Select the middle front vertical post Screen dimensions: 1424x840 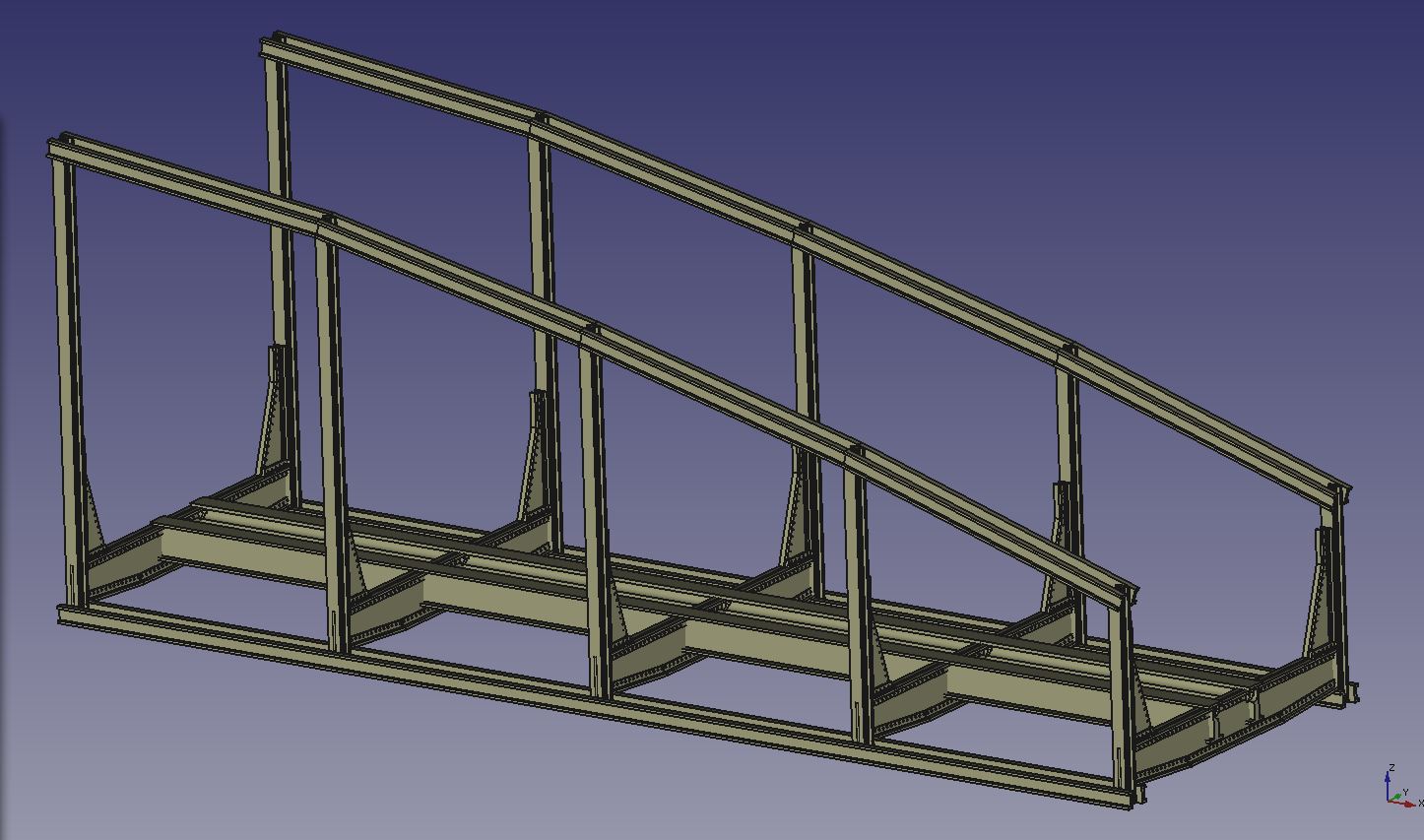[593, 492]
